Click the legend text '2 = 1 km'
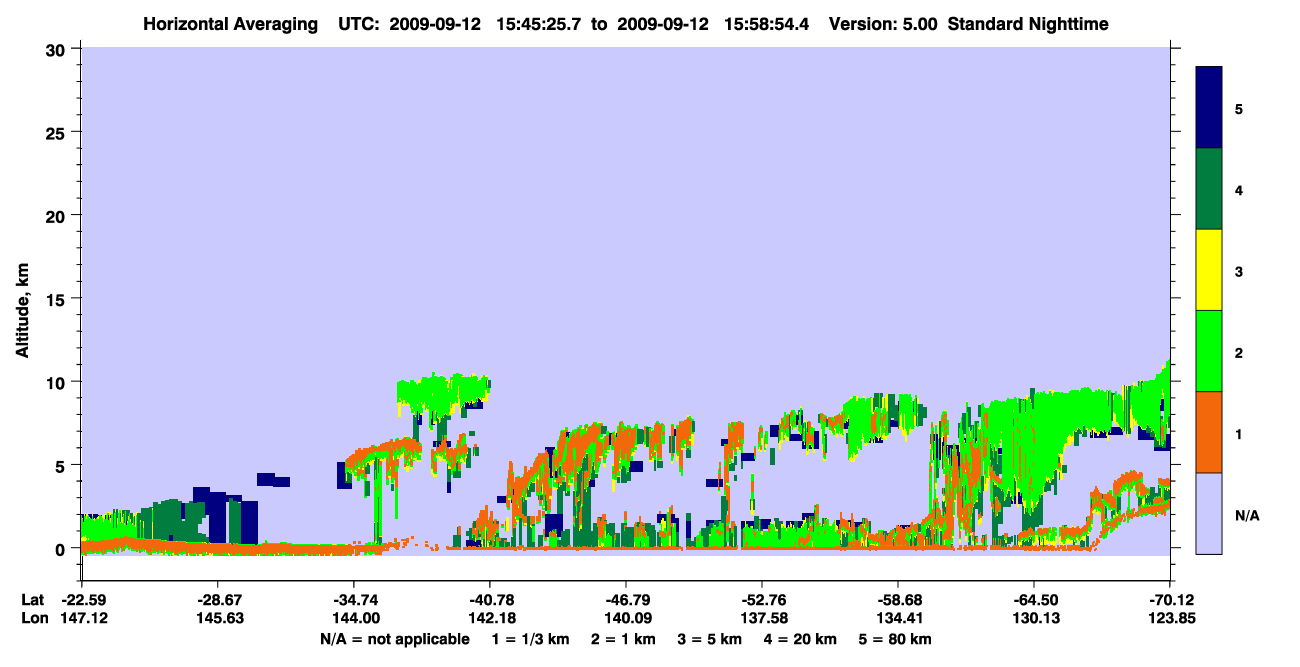The height and width of the screenshot is (667, 1300). (x=625, y=639)
